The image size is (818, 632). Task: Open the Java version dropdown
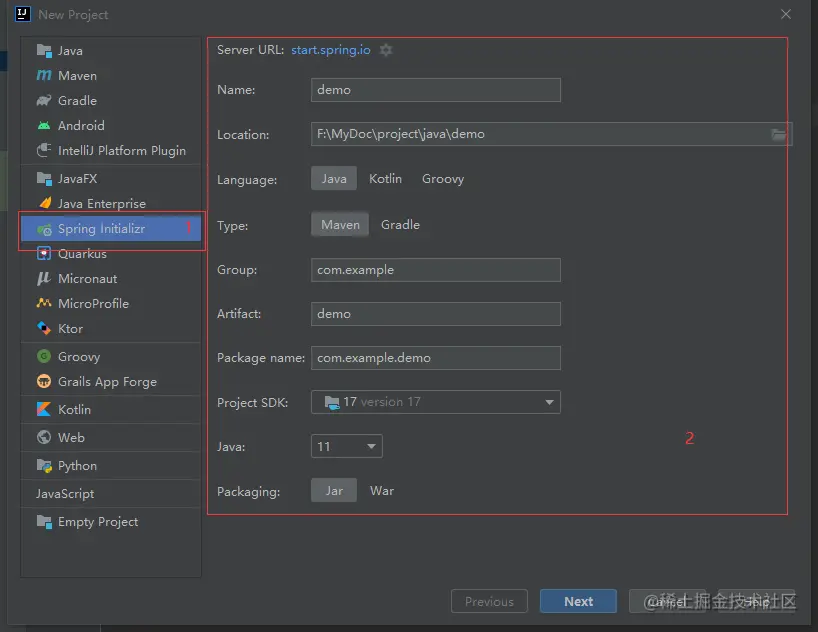(346, 446)
